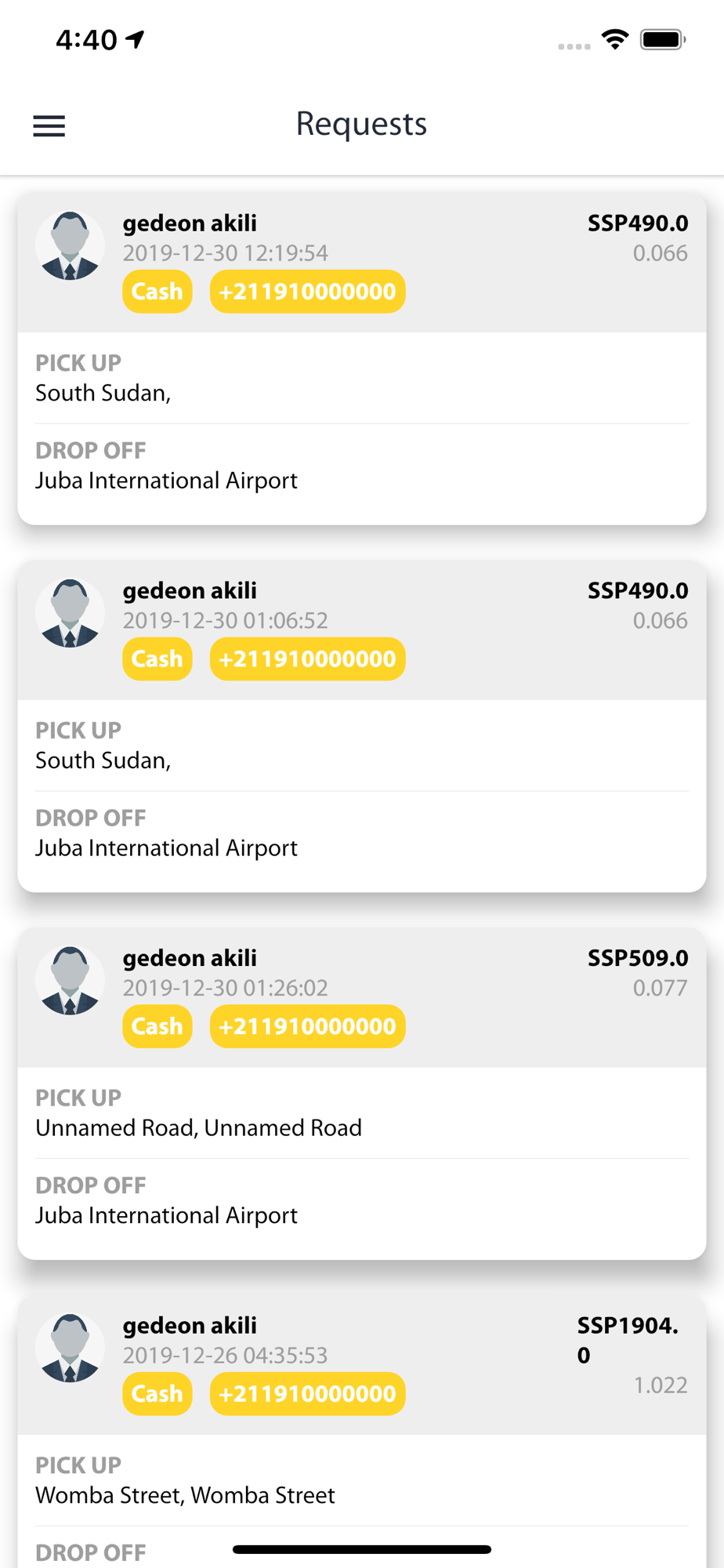Tap the battery status icon
The height and width of the screenshot is (1568, 724).
point(663,39)
